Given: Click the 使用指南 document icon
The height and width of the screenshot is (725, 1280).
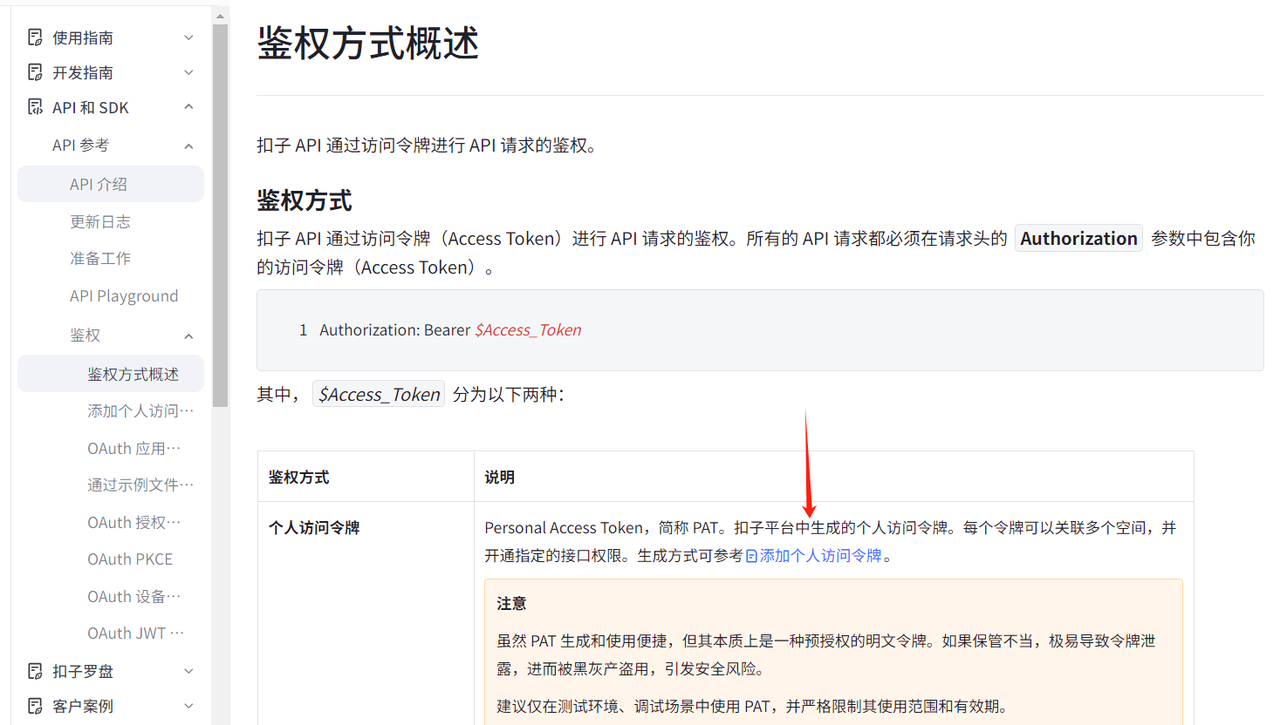Looking at the screenshot, I should coord(35,38).
